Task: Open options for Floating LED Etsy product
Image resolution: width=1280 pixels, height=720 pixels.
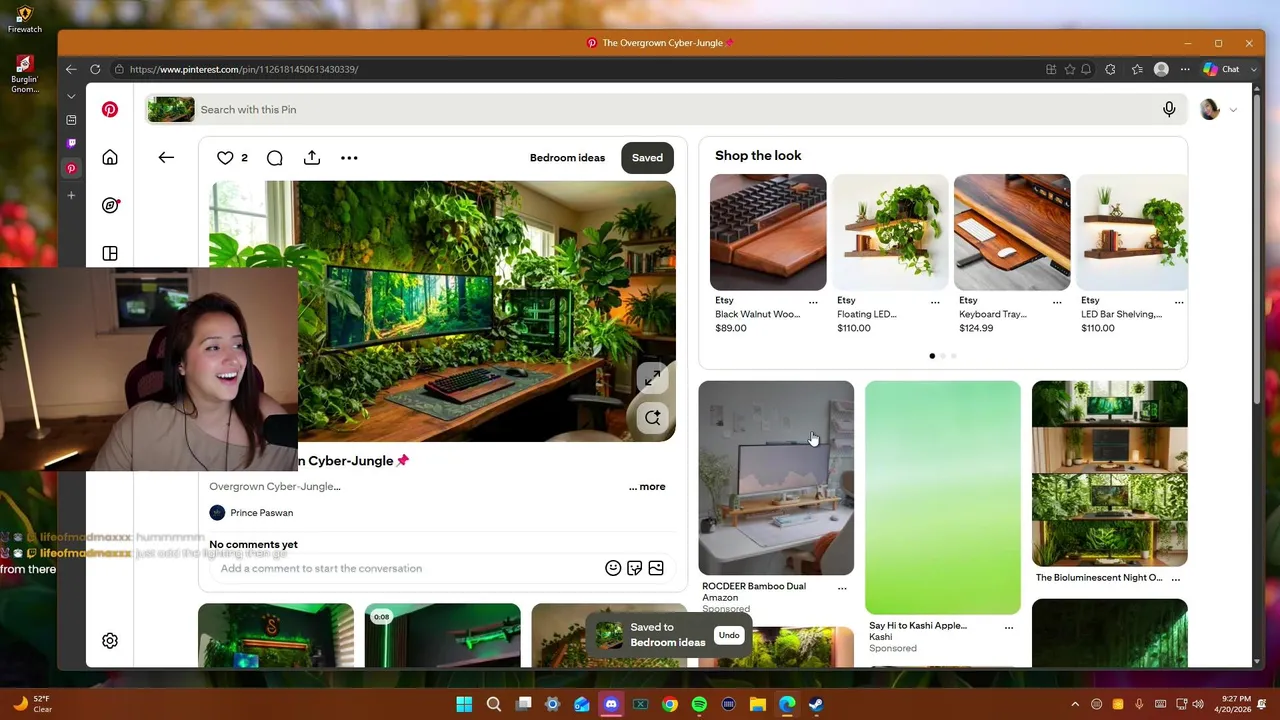Action: [x=935, y=301]
